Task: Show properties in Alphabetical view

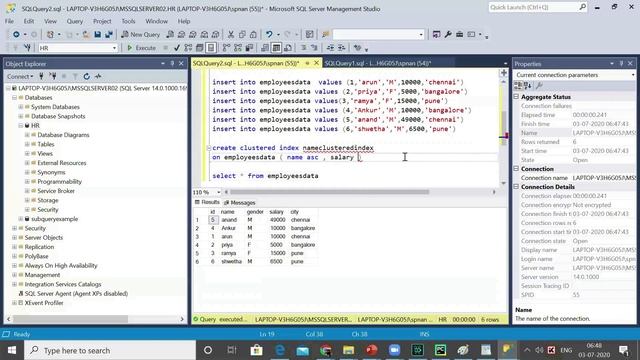Action: click(527, 85)
